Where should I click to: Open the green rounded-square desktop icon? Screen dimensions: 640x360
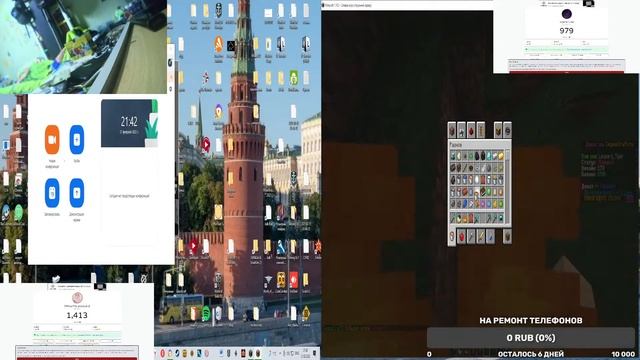(293, 77)
